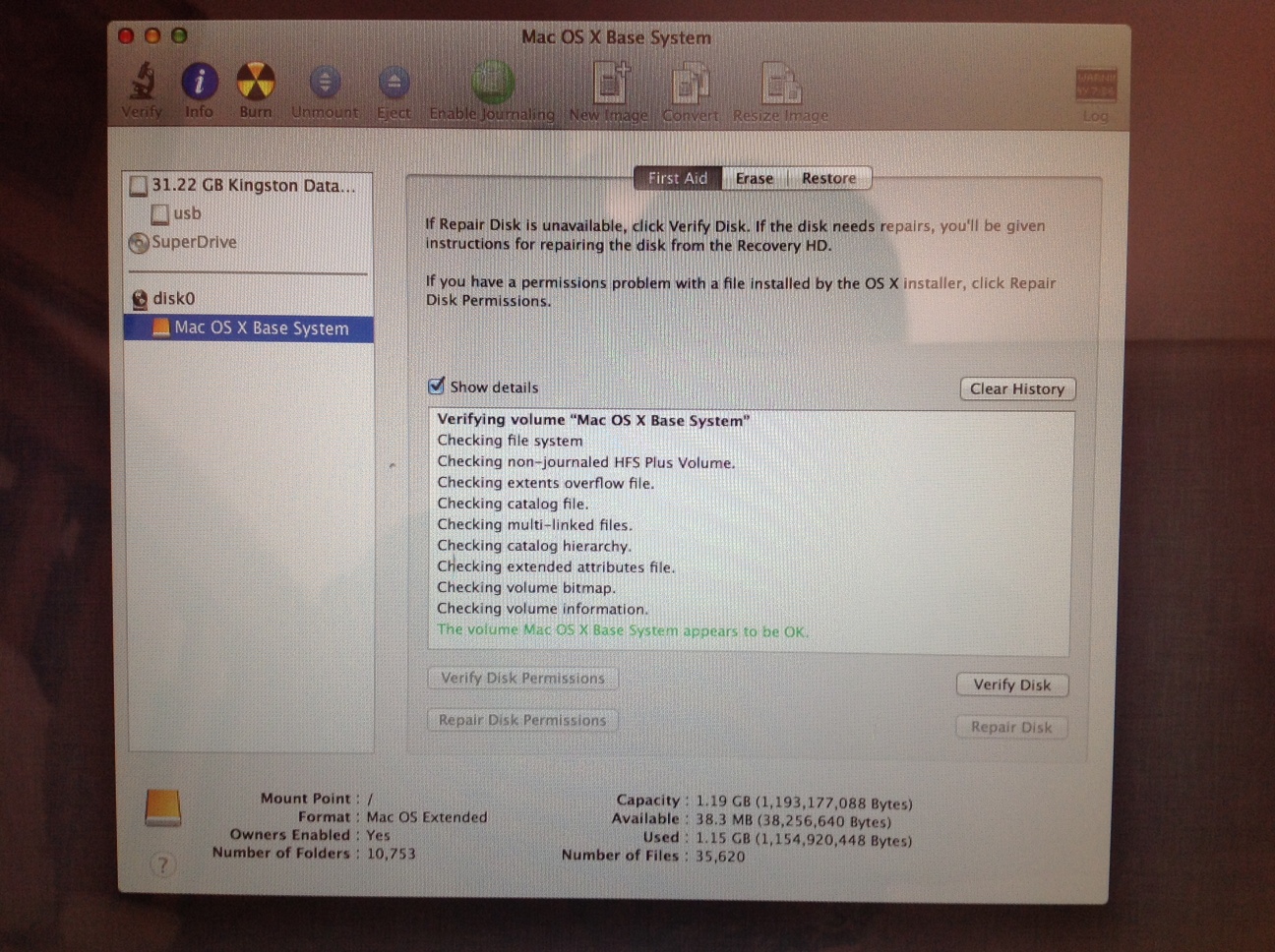Image resolution: width=1275 pixels, height=952 pixels.
Task: Click the Available value 38.3 MB
Action: pyautogui.click(x=793, y=821)
